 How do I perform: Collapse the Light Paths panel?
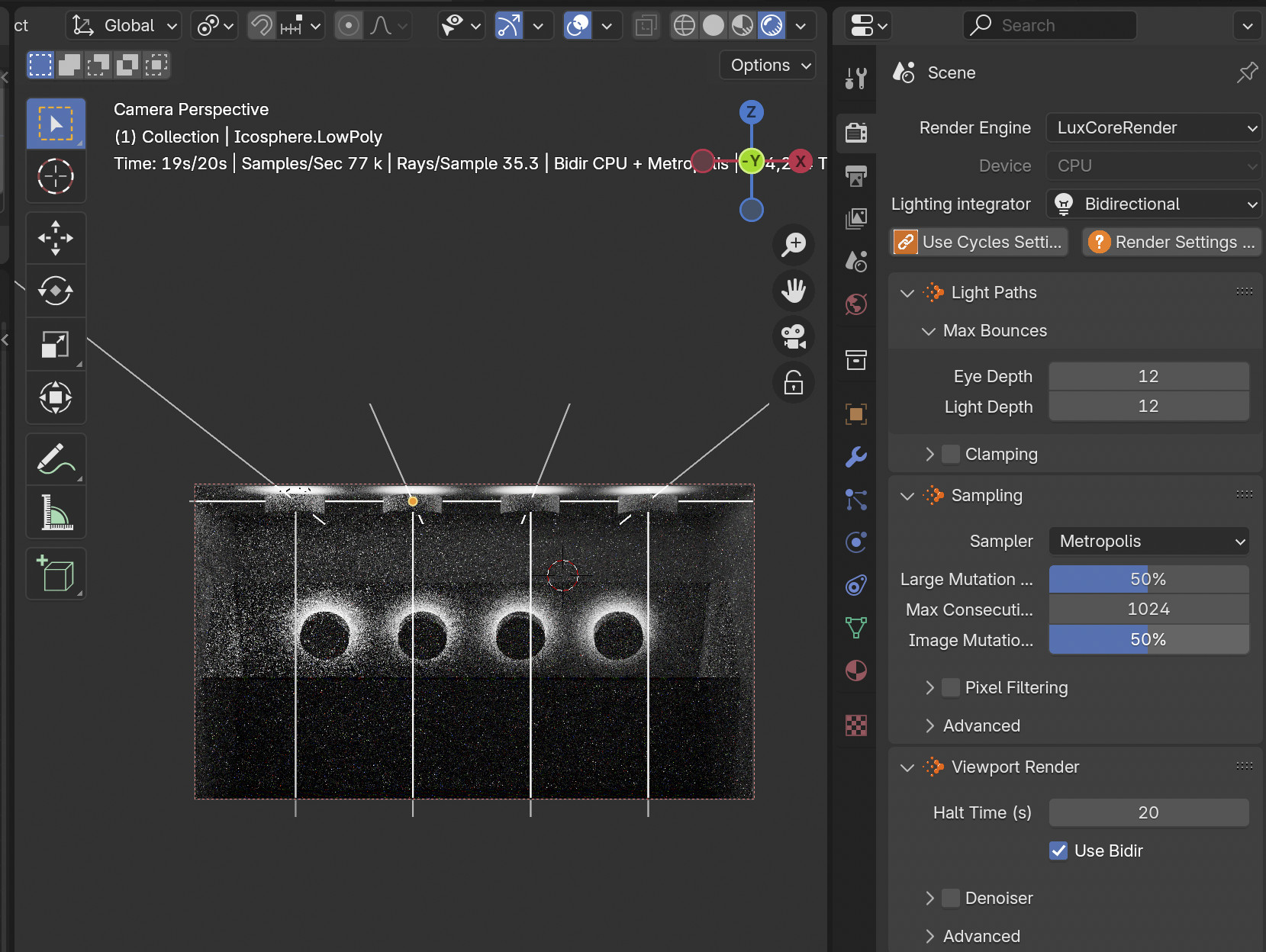tap(907, 293)
